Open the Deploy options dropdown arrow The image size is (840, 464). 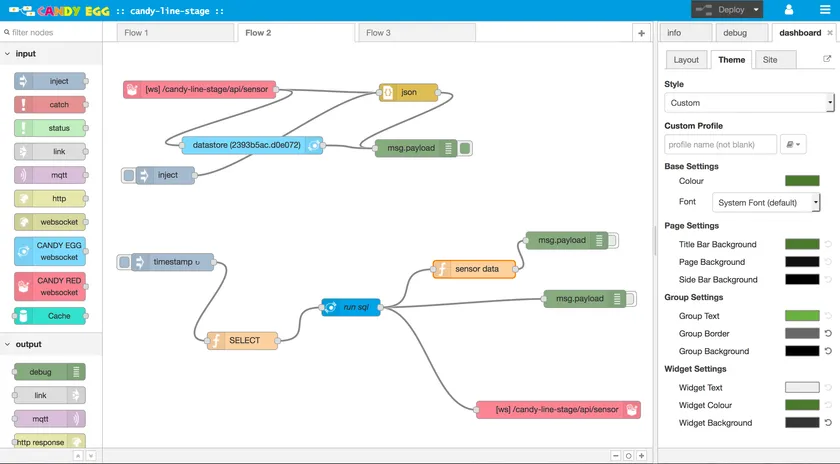point(756,10)
